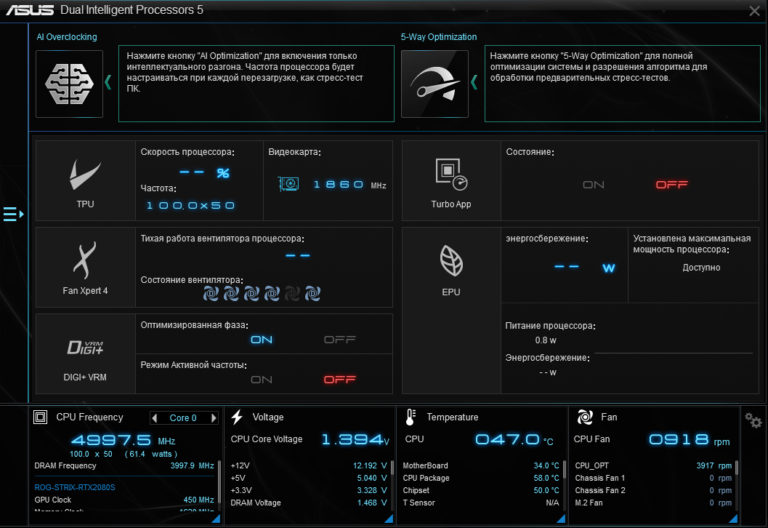Switch to next CPU core with right arrow
This screenshot has width=768, height=528.
pos(214,418)
